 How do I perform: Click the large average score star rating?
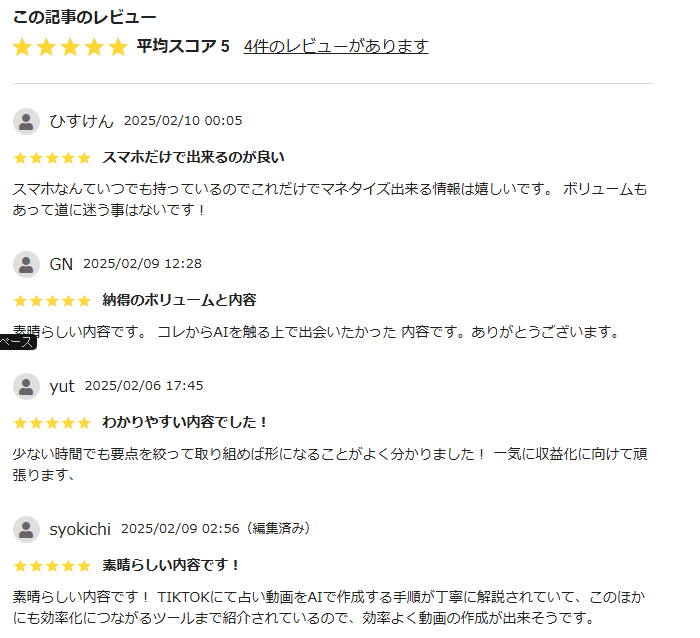point(71,47)
